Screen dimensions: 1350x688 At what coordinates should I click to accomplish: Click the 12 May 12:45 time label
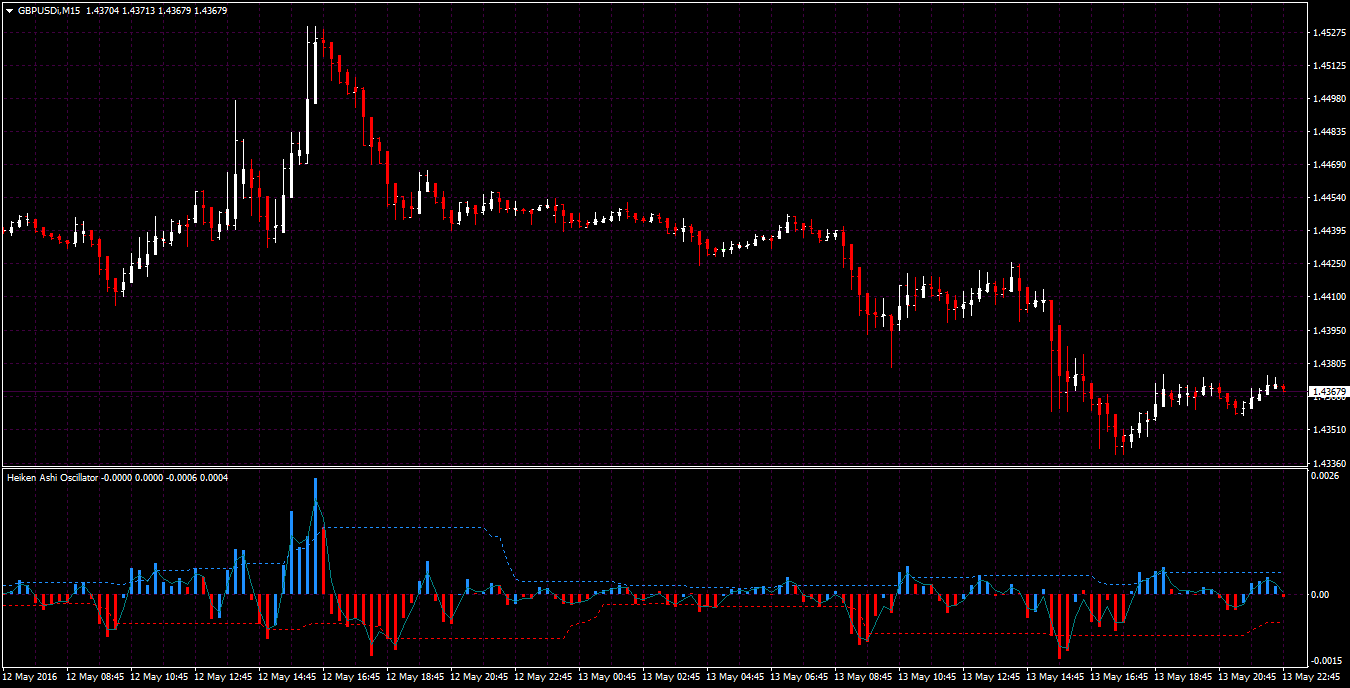pos(224,677)
